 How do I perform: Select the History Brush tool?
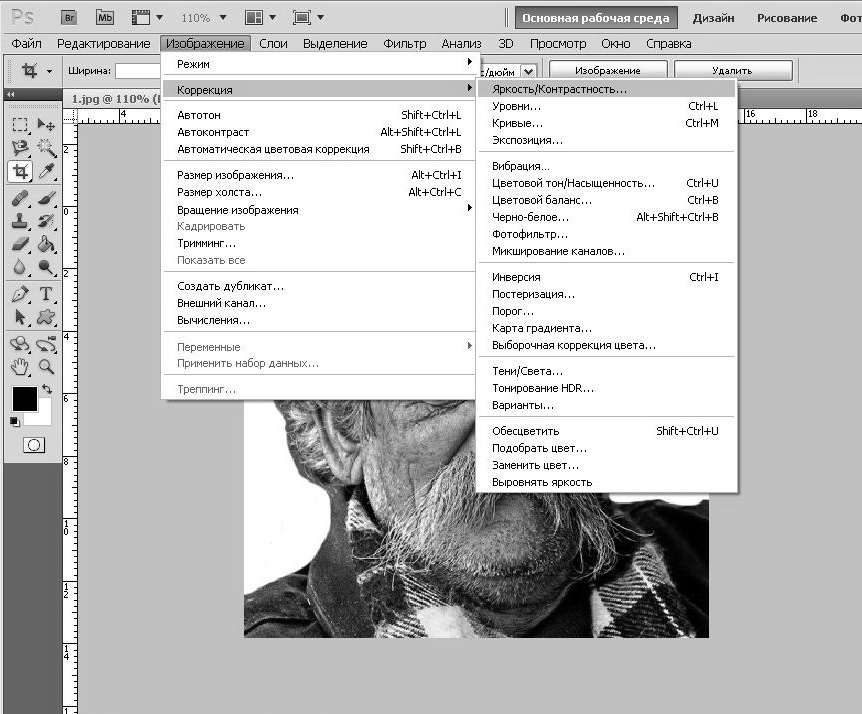pyautogui.click(x=46, y=220)
